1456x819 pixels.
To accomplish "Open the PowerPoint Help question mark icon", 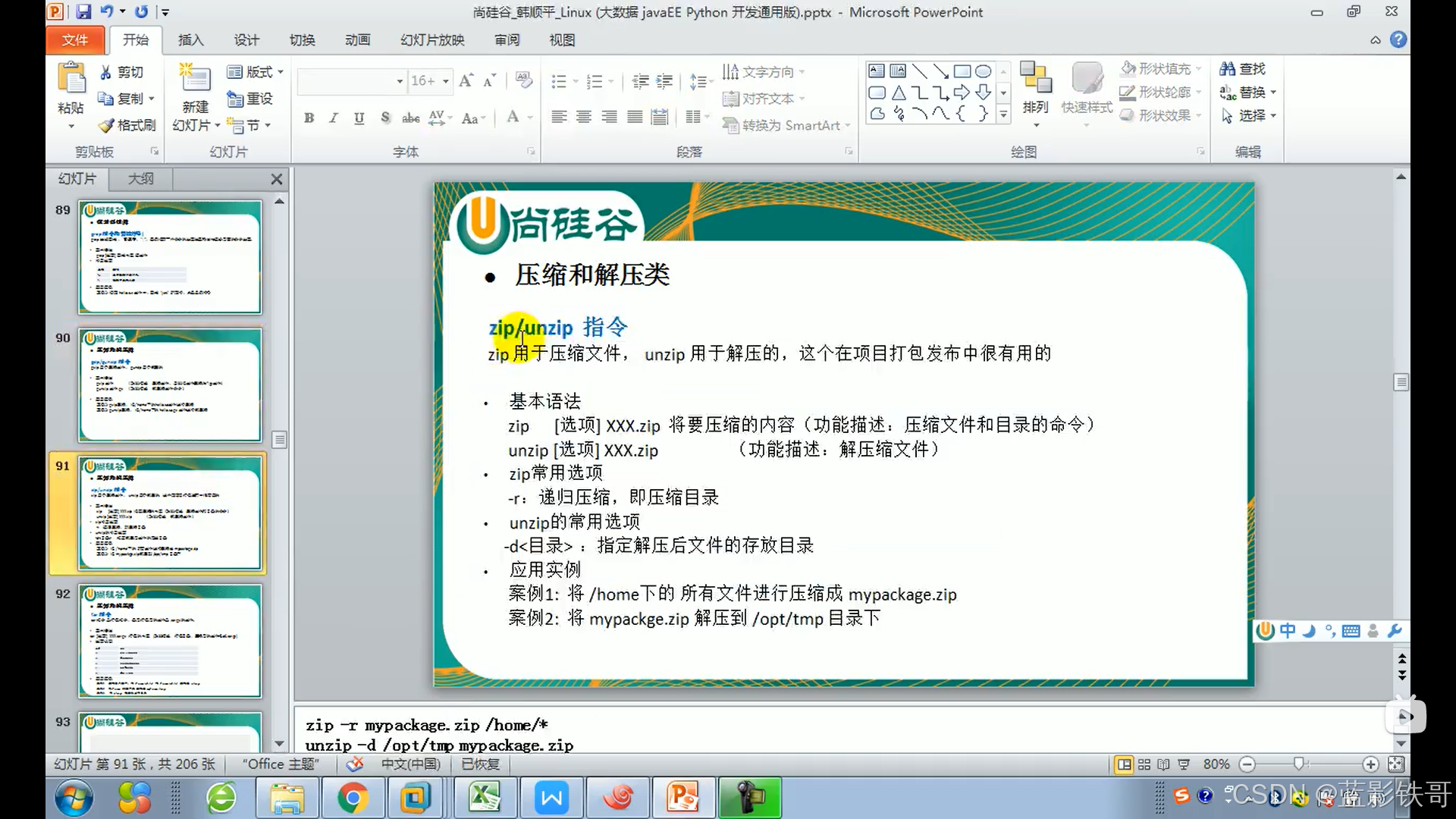I will pyautogui.click(x=1398, y=39).
